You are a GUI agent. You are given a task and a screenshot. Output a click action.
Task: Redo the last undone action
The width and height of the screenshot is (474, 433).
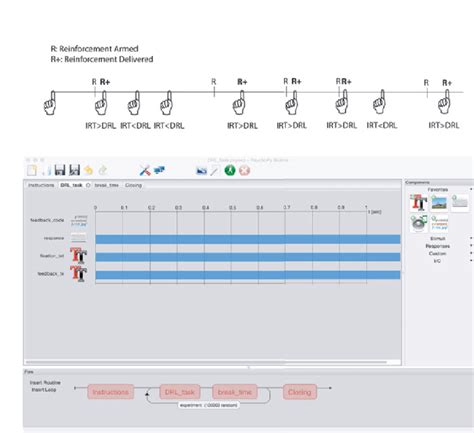coord(103,170)
